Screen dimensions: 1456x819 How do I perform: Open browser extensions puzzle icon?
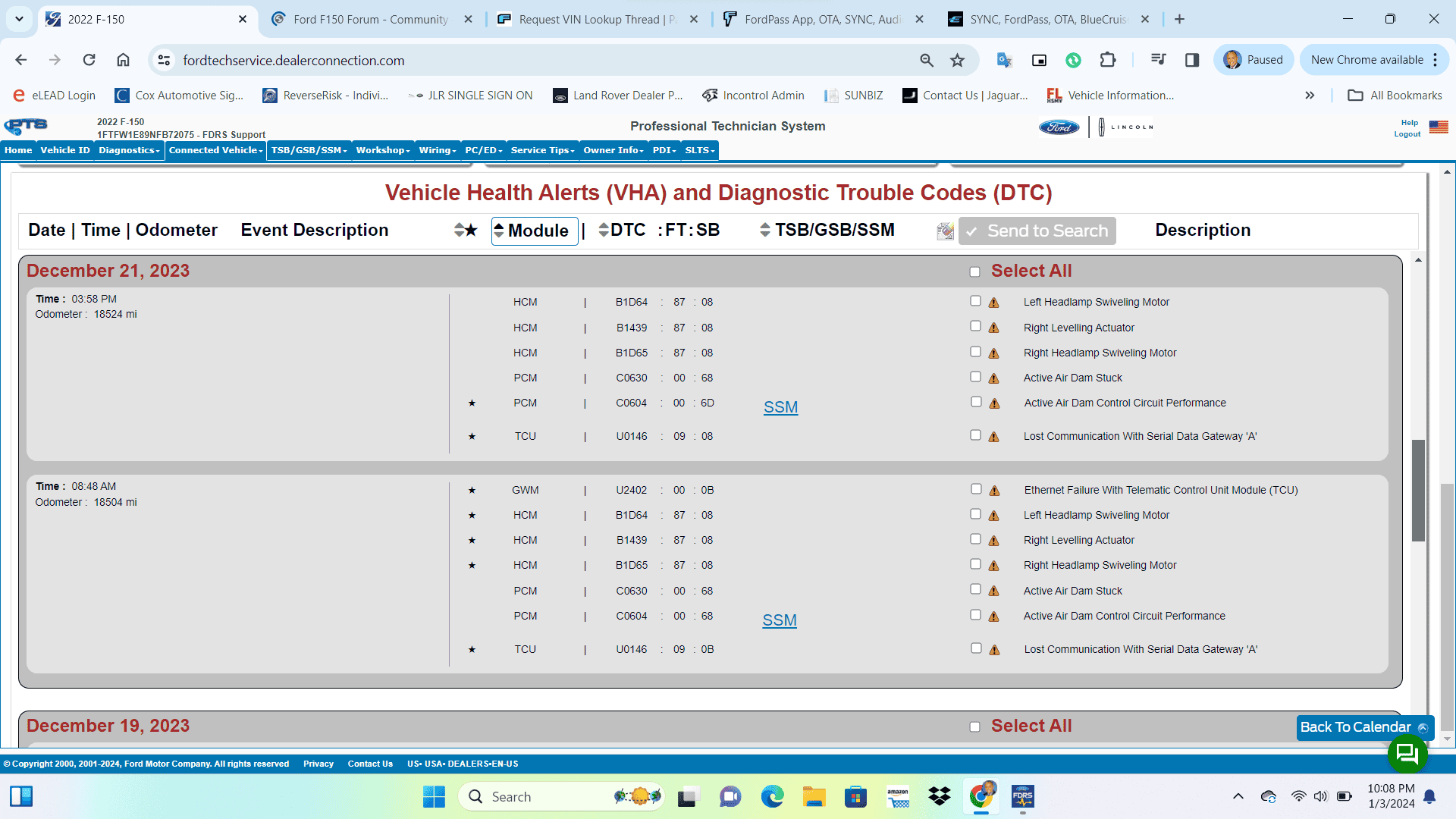(1108, 60)
